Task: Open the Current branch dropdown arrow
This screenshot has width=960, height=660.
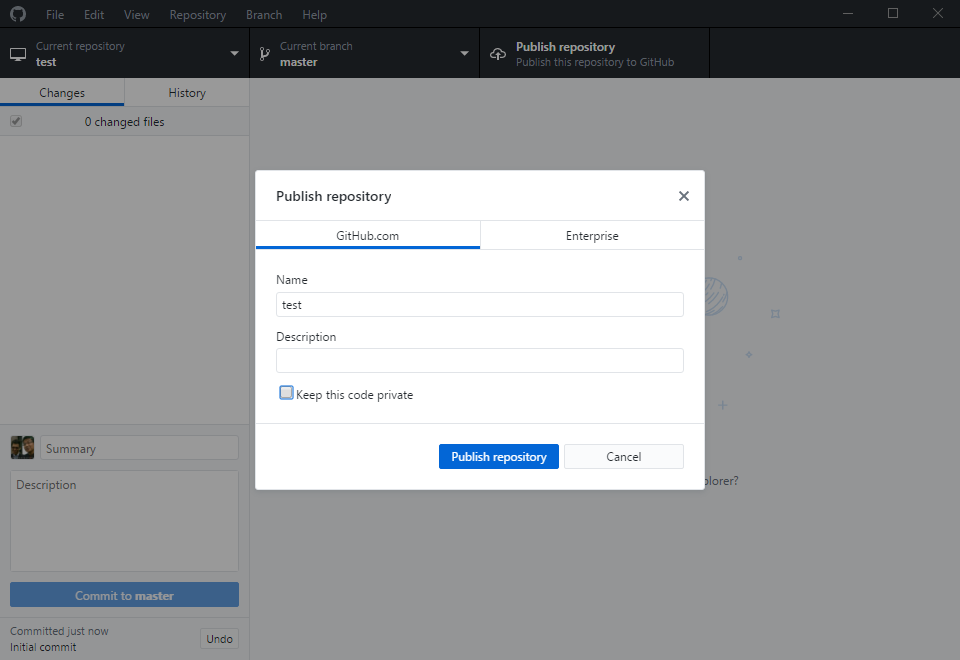Action: coord(464,54)
